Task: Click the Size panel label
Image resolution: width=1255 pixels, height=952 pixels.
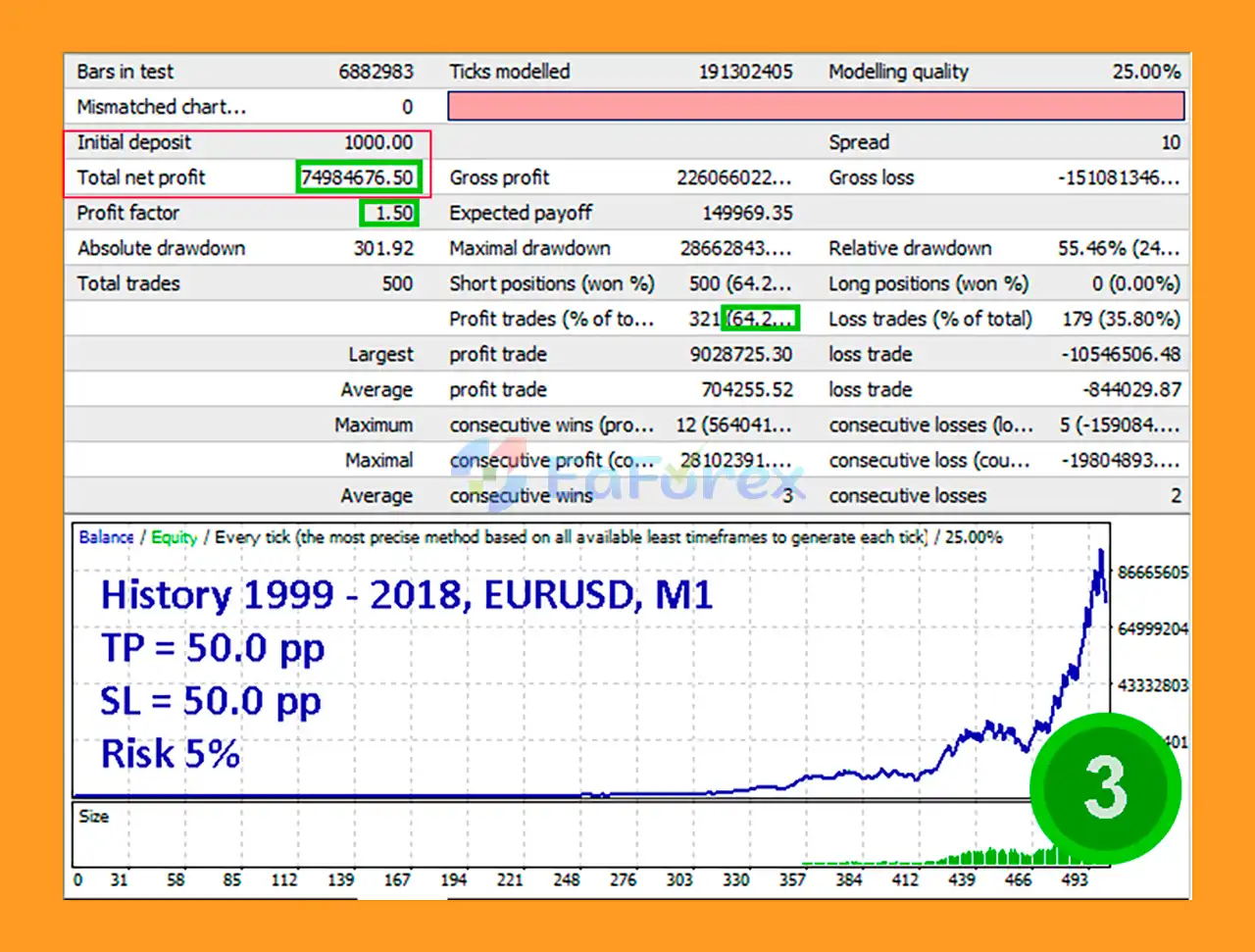Action: pos(93,817)
